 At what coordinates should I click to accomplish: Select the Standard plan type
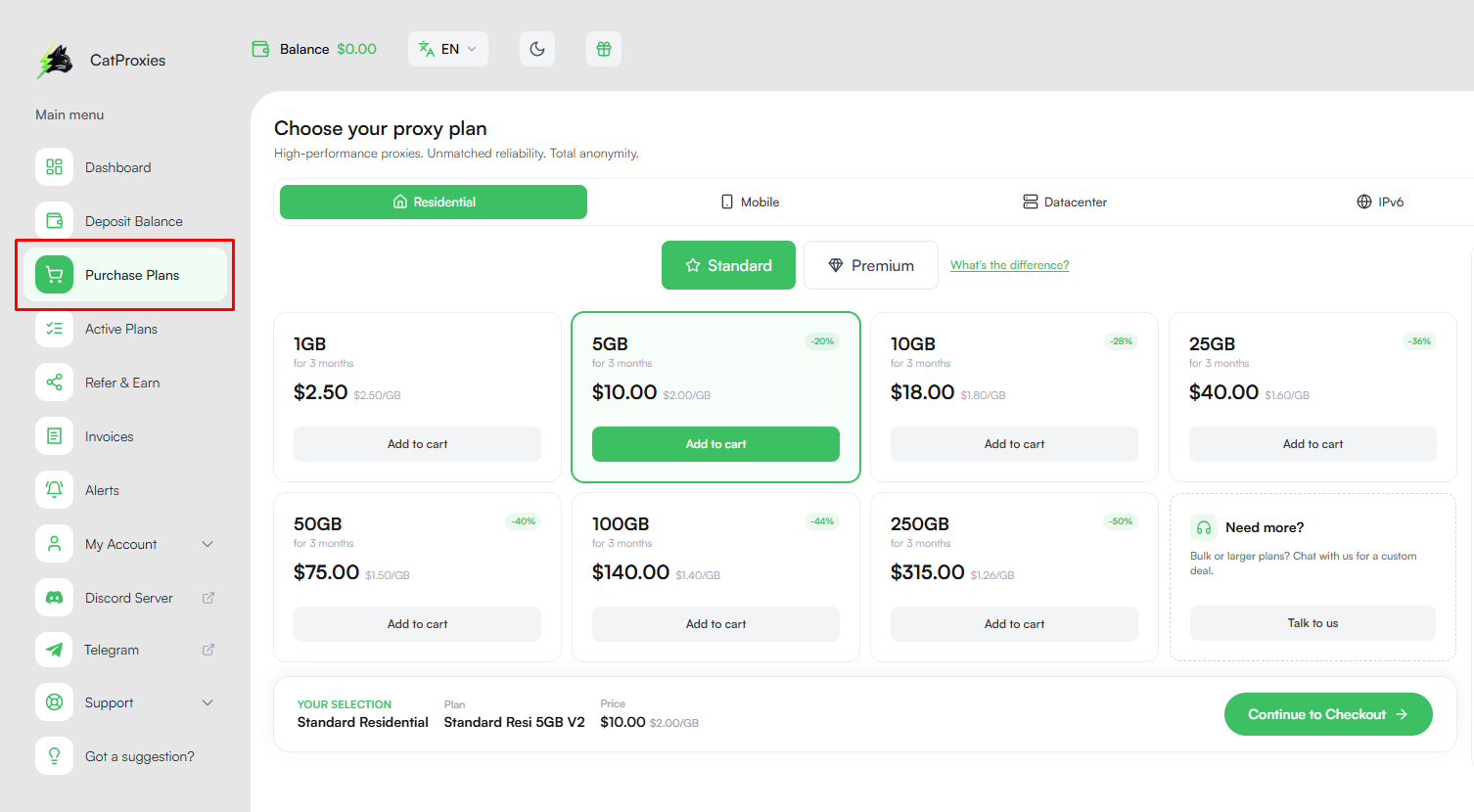728,265
